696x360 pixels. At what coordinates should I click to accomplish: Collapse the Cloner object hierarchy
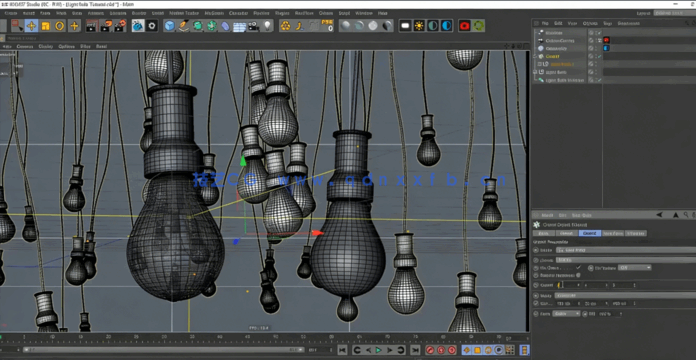pos(536,56)
